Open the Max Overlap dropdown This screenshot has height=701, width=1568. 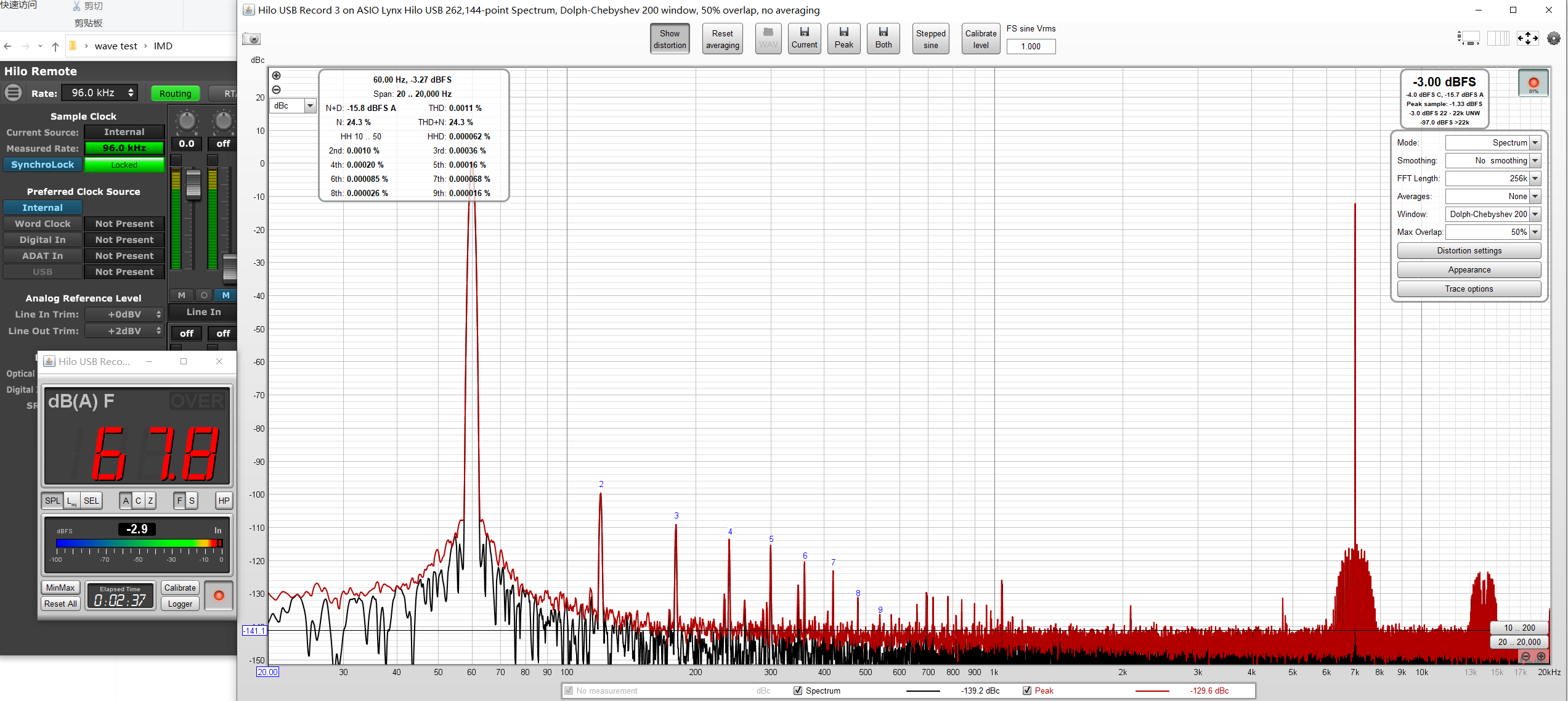click(x=1493, y=232)
